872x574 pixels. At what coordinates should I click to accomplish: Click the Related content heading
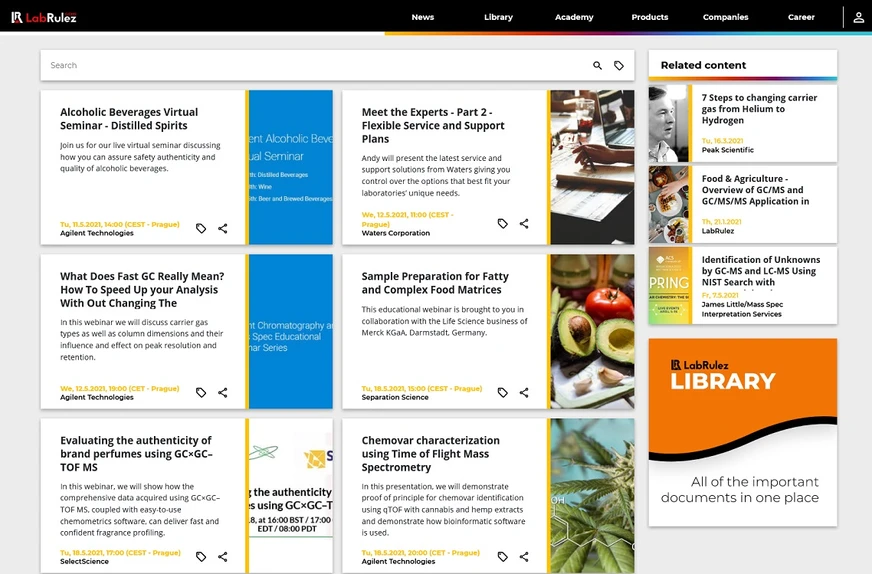[703, 65]
